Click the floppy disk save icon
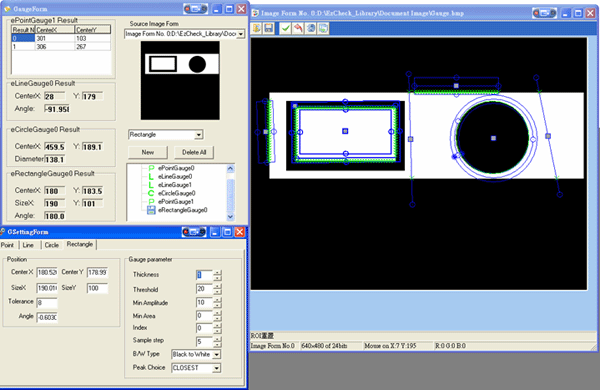 (269, 28)
